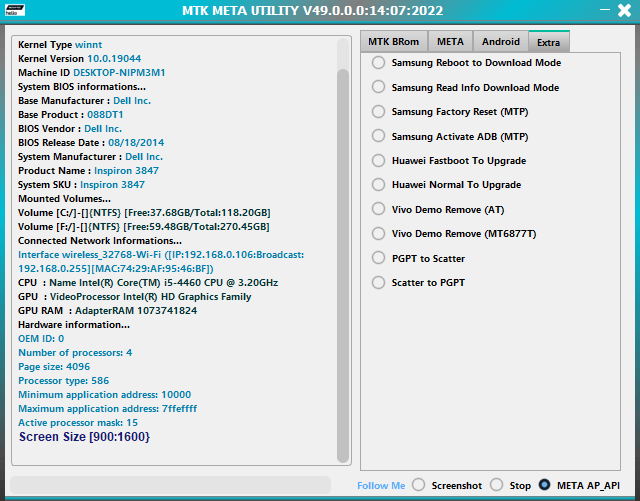Click the Page size: 4096 line
The image size is (640, 501).
(54, 367)
